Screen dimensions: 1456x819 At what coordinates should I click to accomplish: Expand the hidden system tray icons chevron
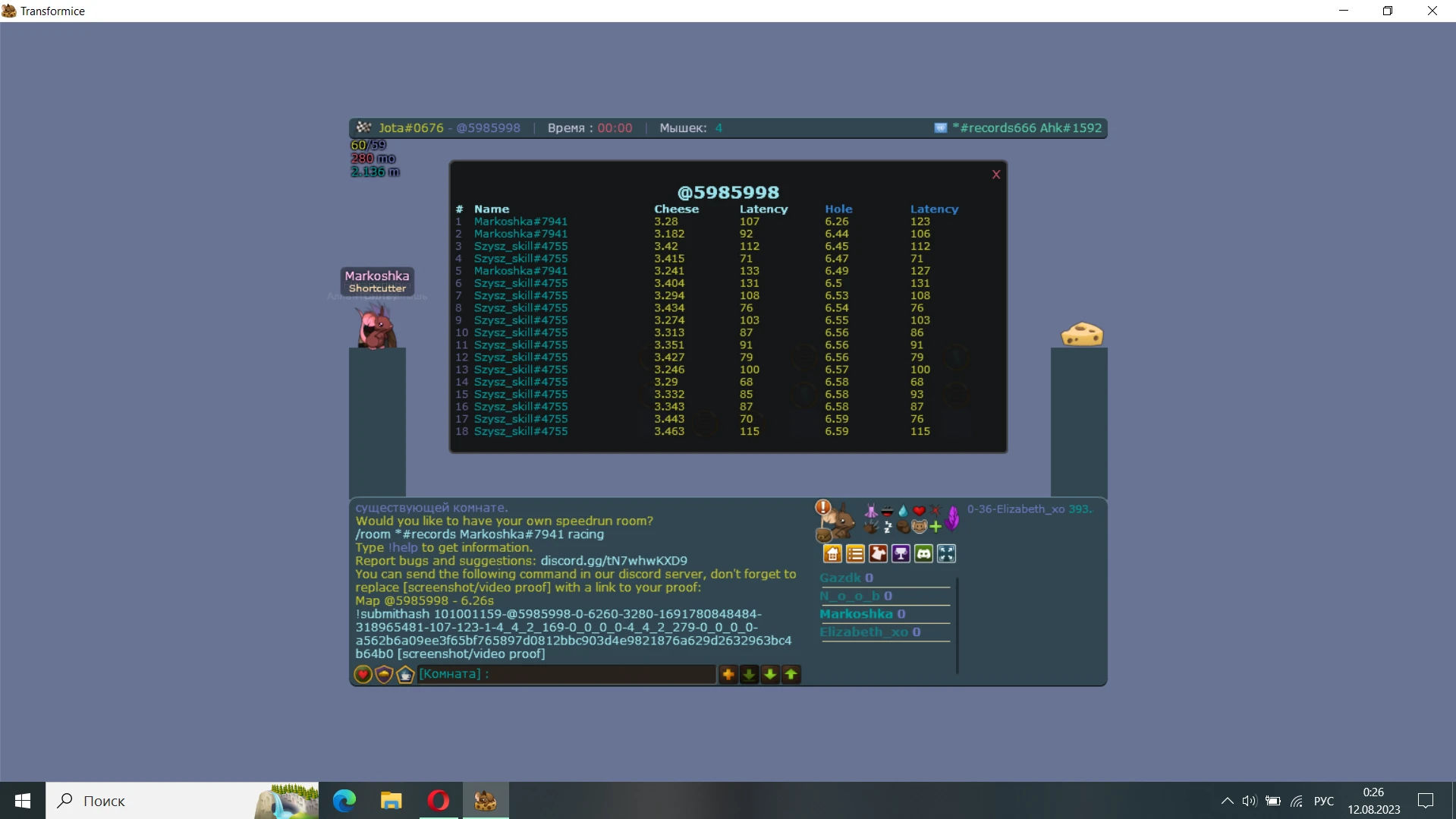click(1227, 801)
